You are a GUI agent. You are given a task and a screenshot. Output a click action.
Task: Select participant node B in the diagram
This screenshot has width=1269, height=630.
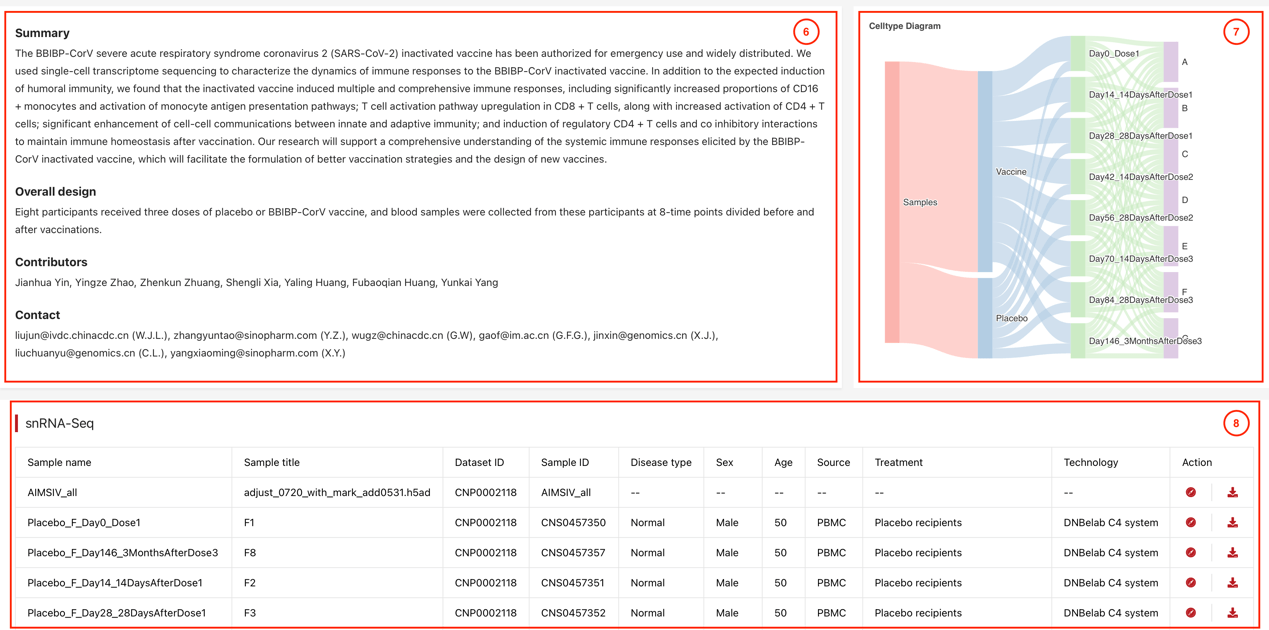click(1171, 108)
